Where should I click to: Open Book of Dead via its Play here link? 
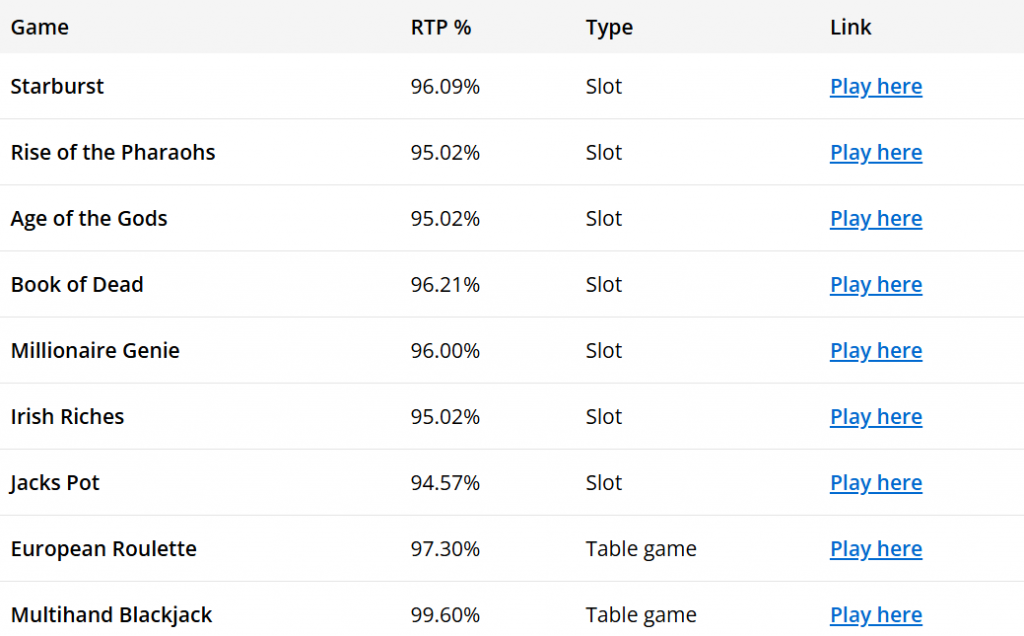[875, 285]
